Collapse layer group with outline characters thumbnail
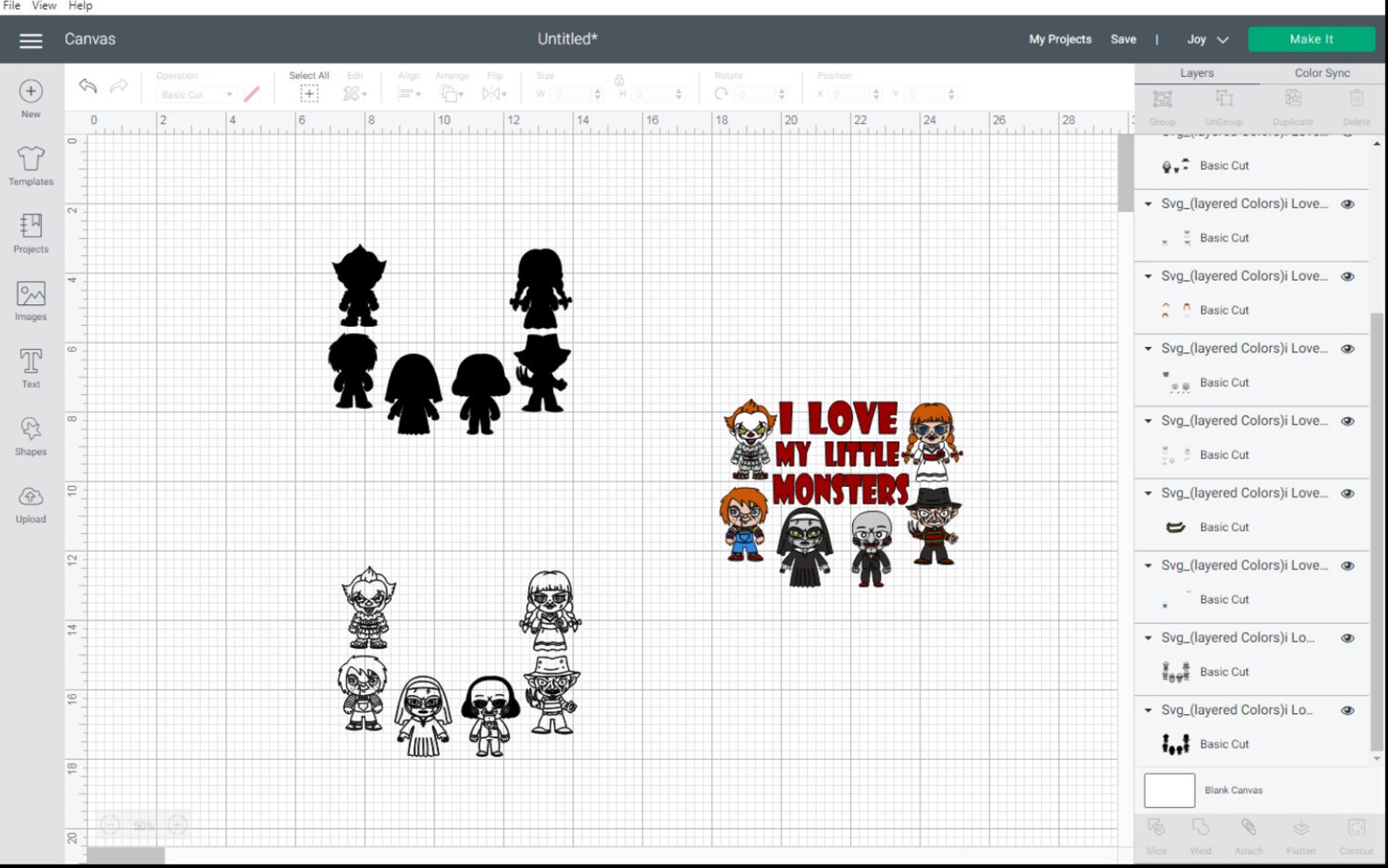Viewport: 1388px width, 868px height. [1148, 638]
